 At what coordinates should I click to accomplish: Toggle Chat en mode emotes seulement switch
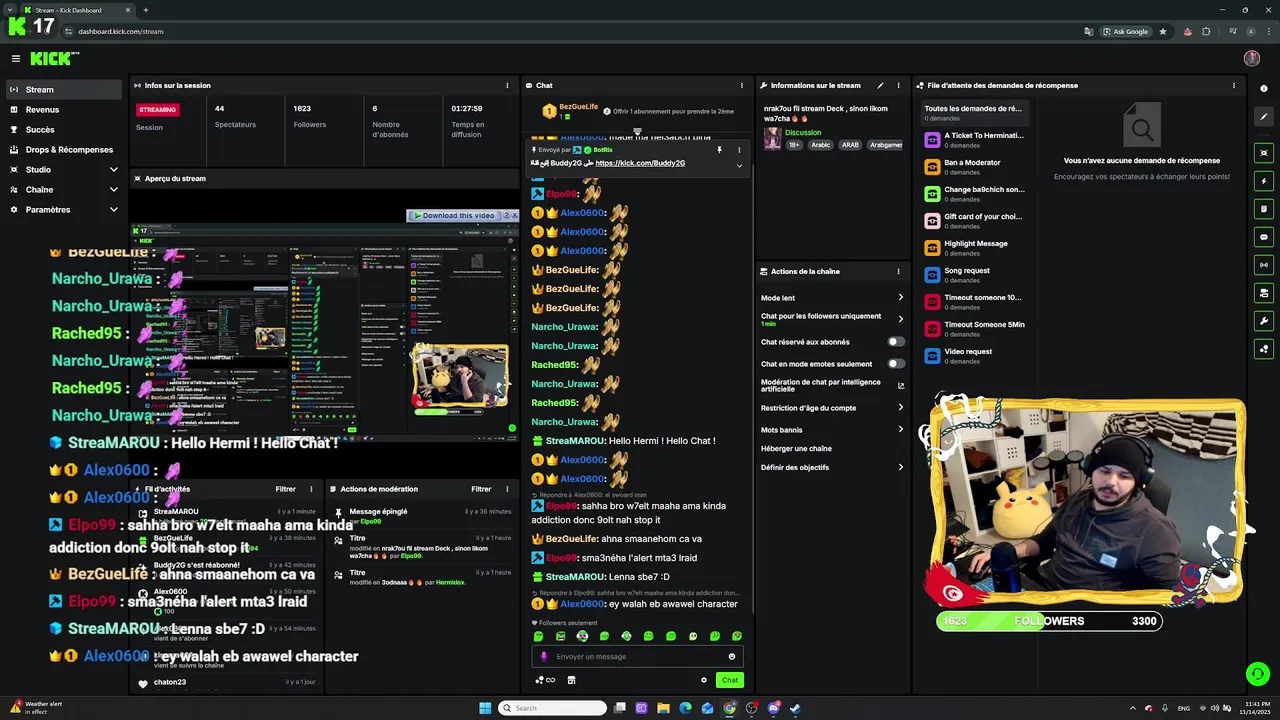(896, 364)
